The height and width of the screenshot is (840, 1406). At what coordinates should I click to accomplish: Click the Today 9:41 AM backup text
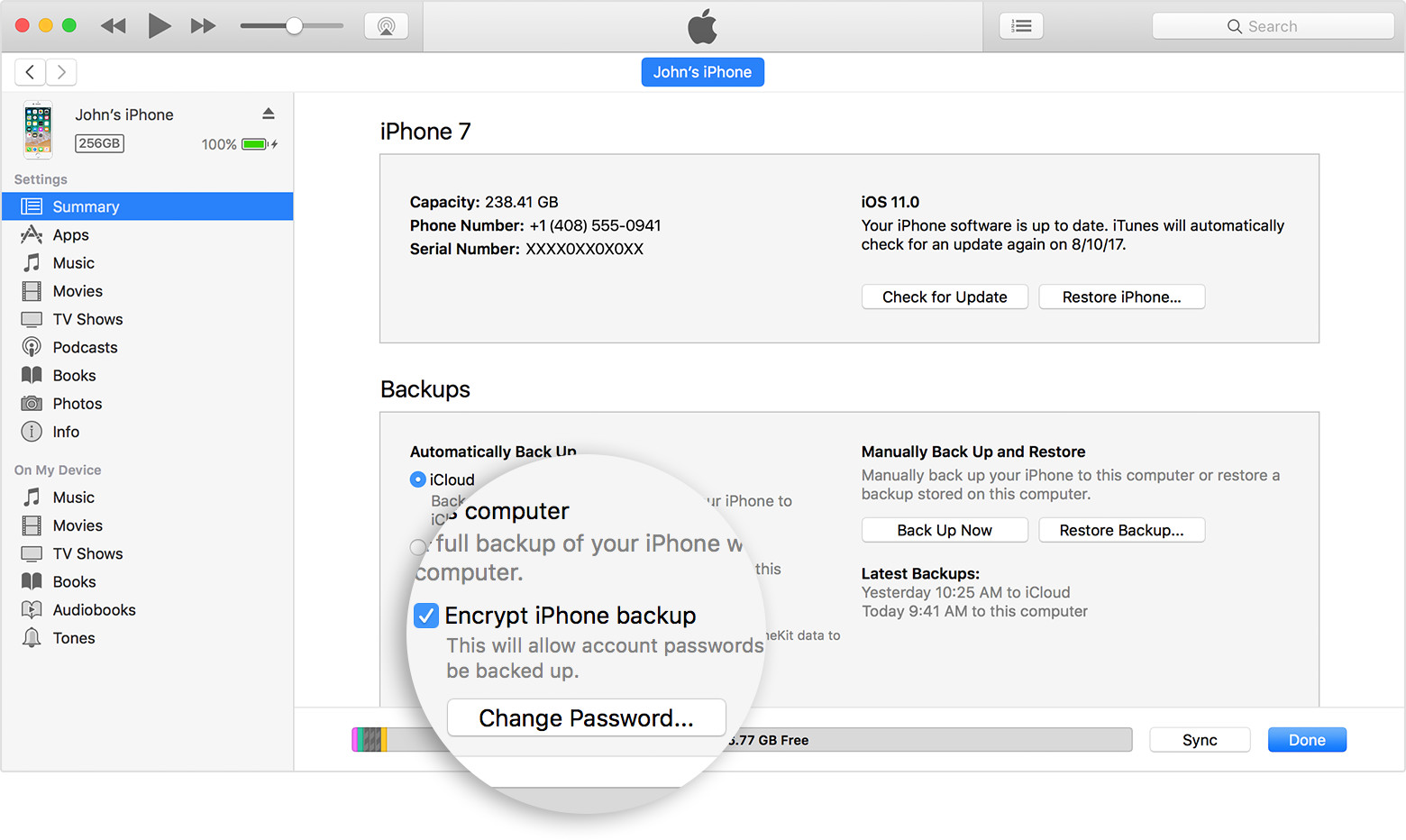pyautogui.click(x=974, y=611)
